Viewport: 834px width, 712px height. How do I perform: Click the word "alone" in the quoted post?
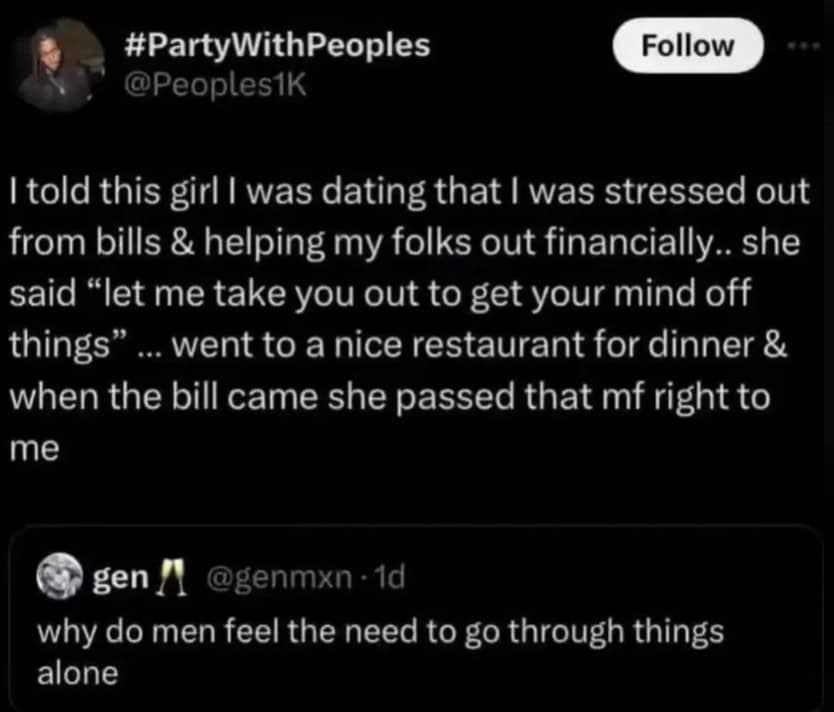(x=78, y=672)
